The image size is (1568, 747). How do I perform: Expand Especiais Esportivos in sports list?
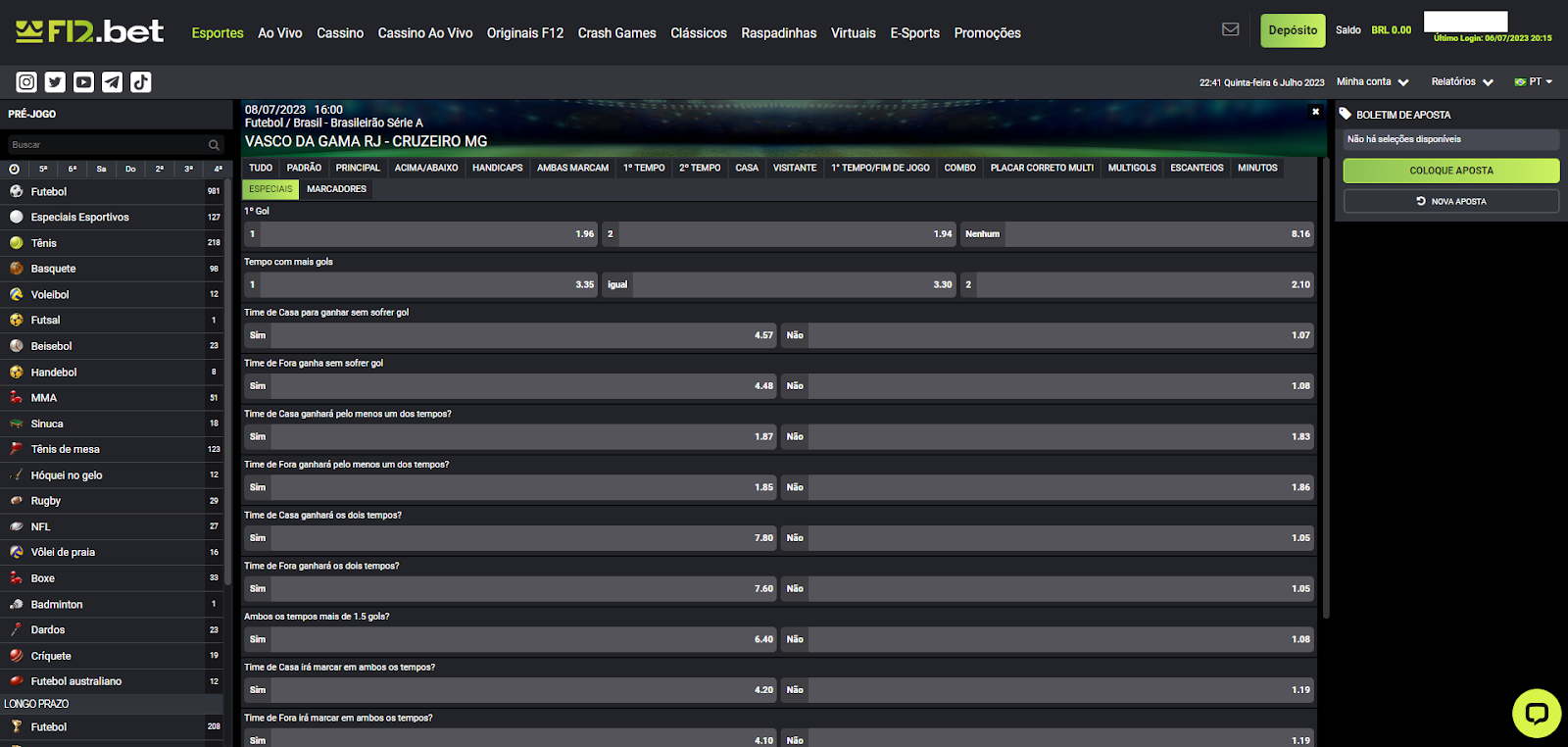[112, 217]
